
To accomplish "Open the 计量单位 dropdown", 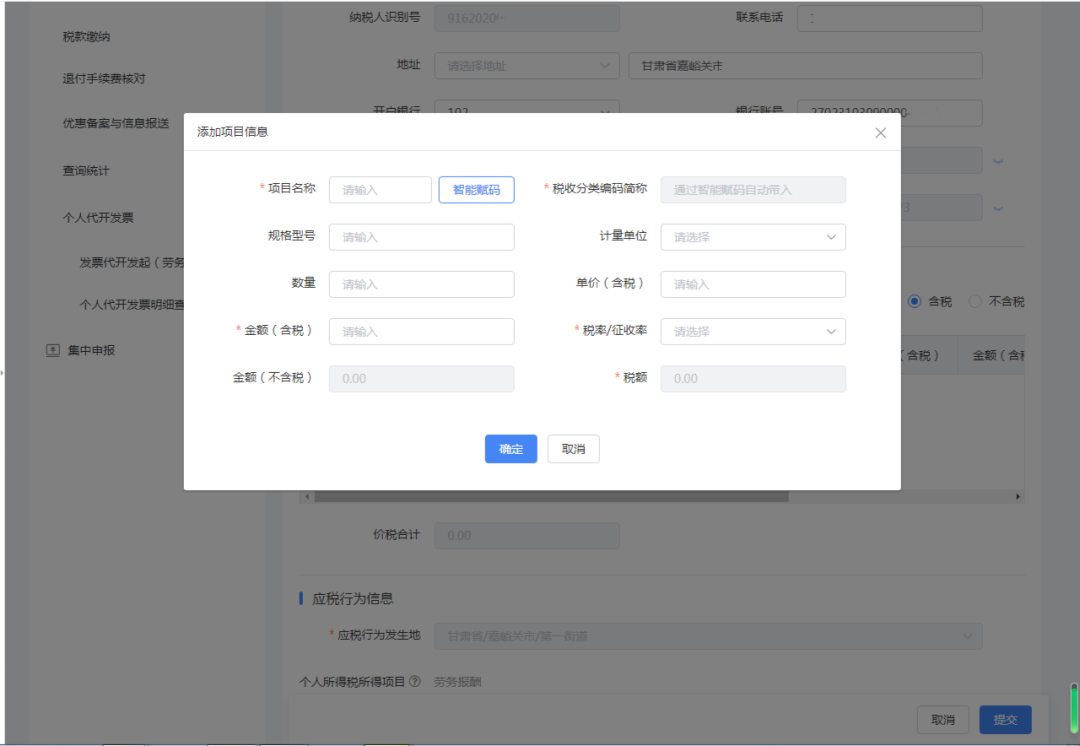I will point(752,237).
